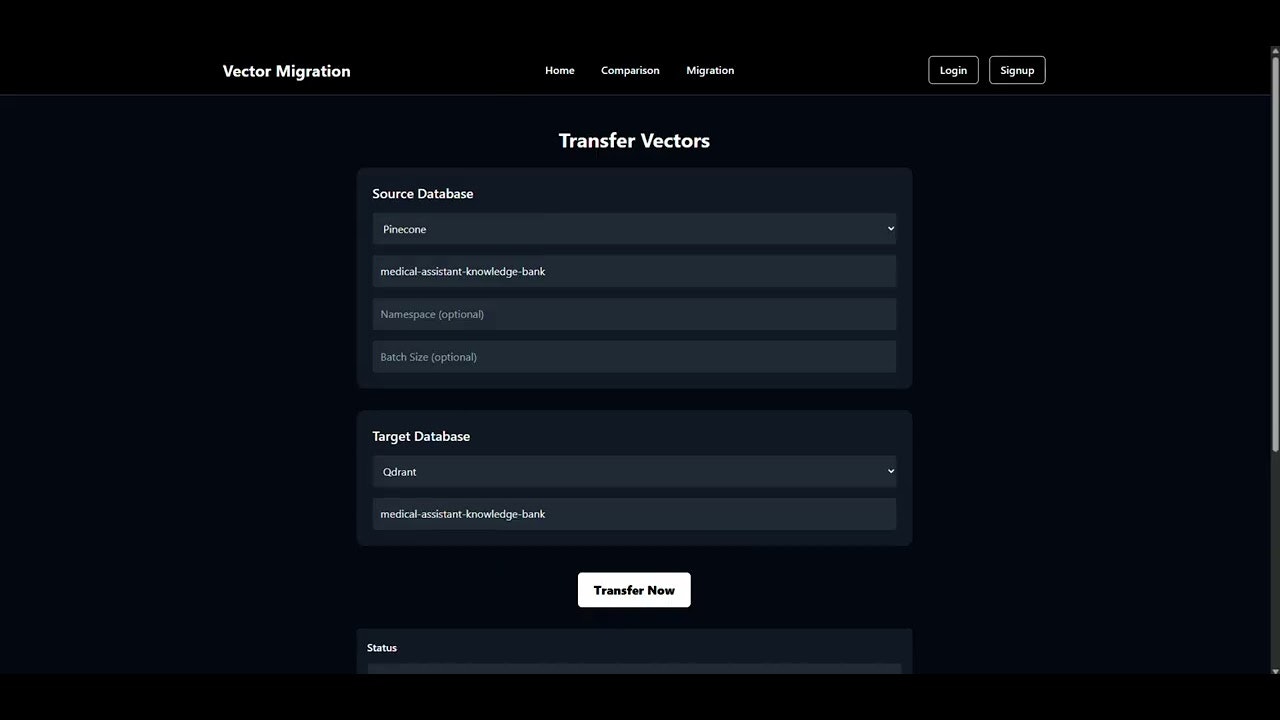Click the Qdrant selector chevron arrow
1280x720 pixels.
click(x=888, y=471)
